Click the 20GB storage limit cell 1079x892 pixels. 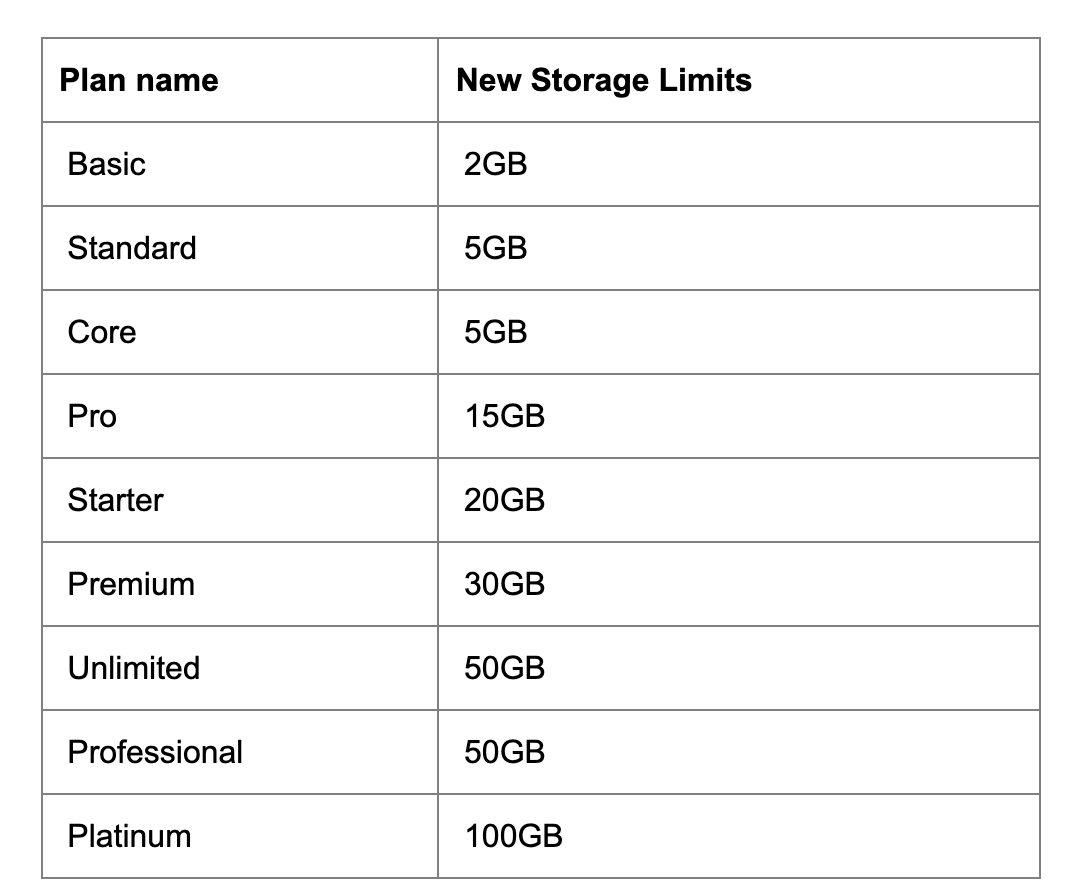click(x=504, y=500)
